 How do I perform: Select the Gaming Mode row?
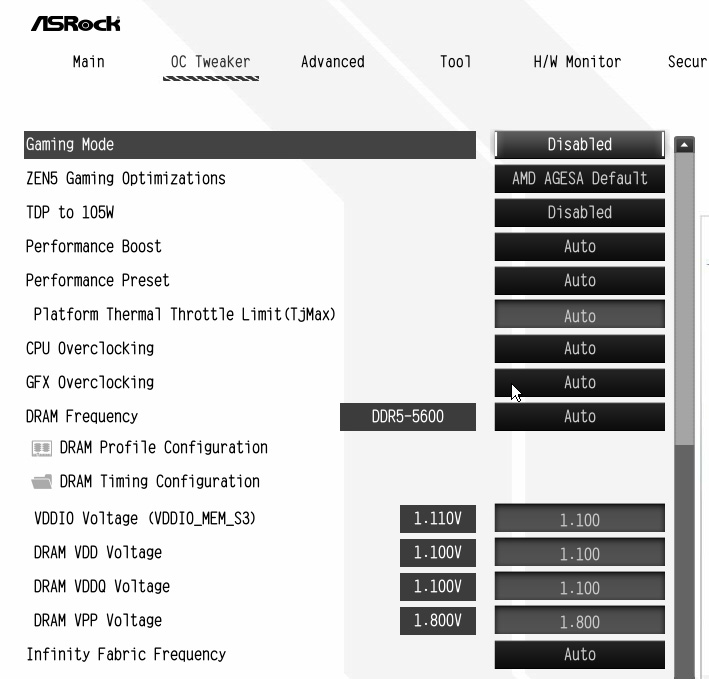[250, 145]
